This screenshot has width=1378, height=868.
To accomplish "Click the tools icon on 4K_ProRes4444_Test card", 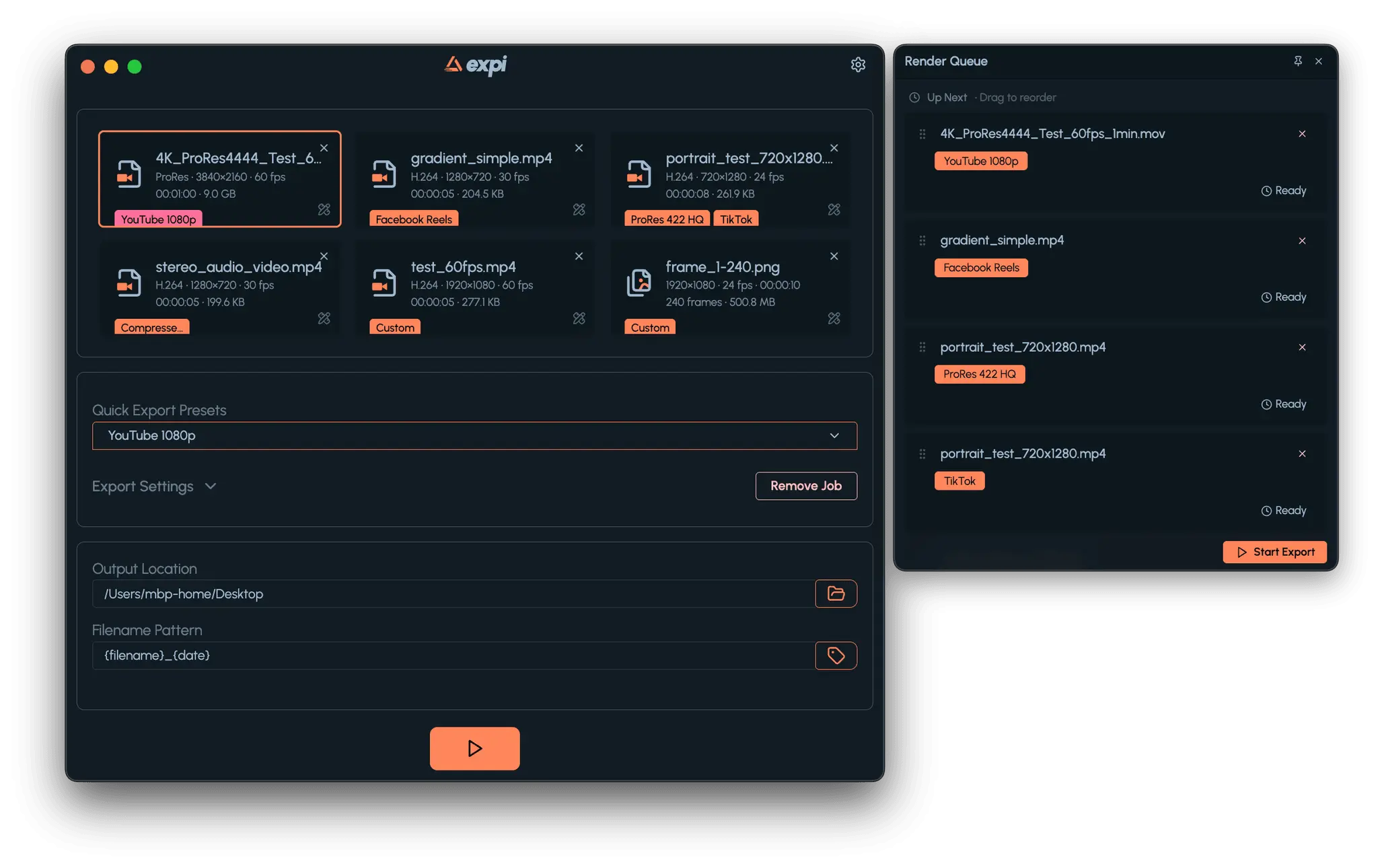I will click(x=324, y=210).
